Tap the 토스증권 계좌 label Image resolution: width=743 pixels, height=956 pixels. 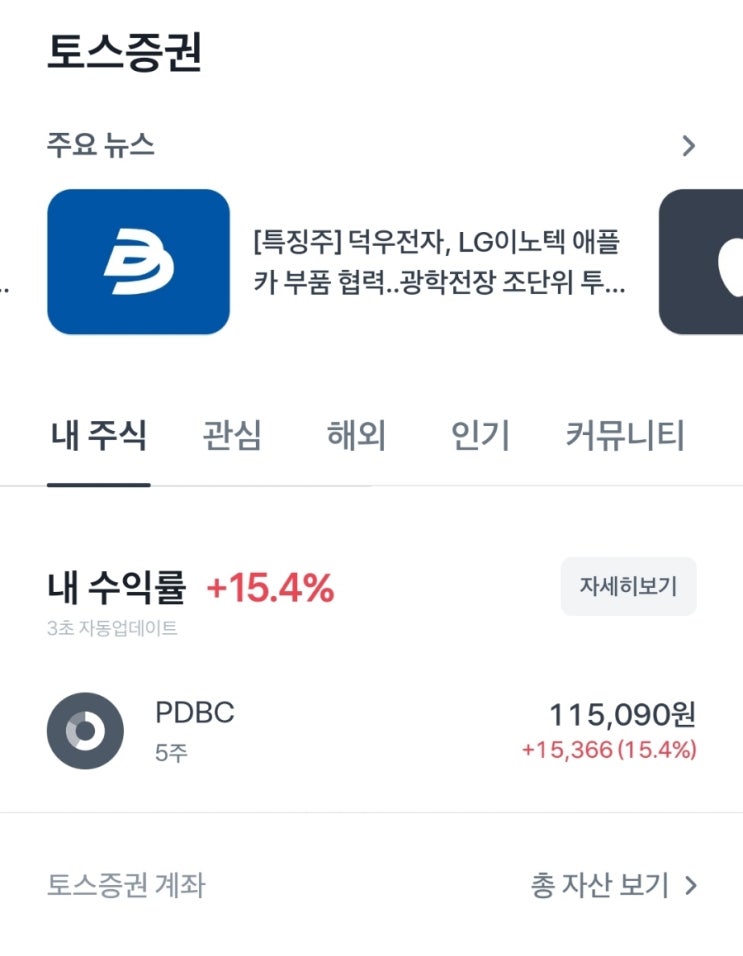[126, 885]
